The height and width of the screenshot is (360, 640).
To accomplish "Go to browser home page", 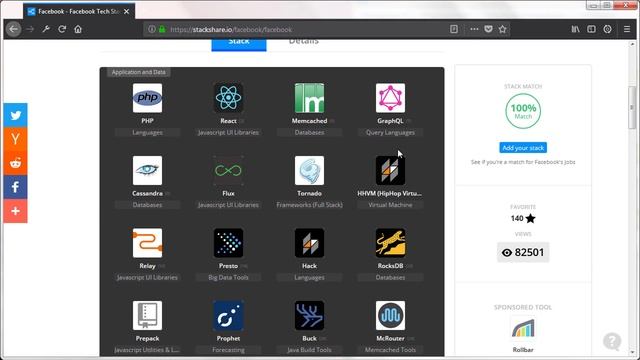I will (x=78, y=29).
